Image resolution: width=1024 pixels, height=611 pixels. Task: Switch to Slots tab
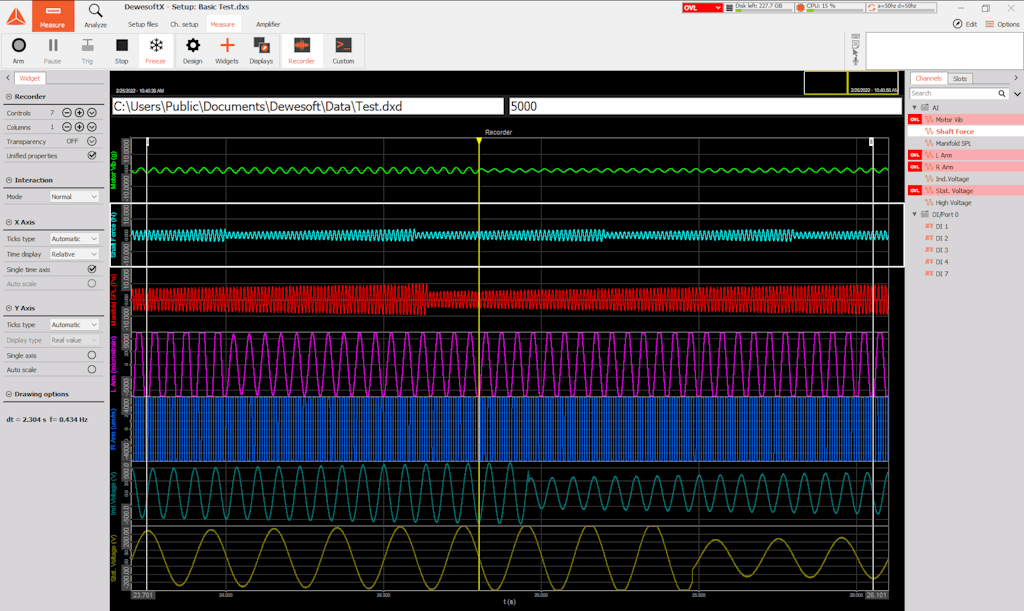(x=959, y=78)
